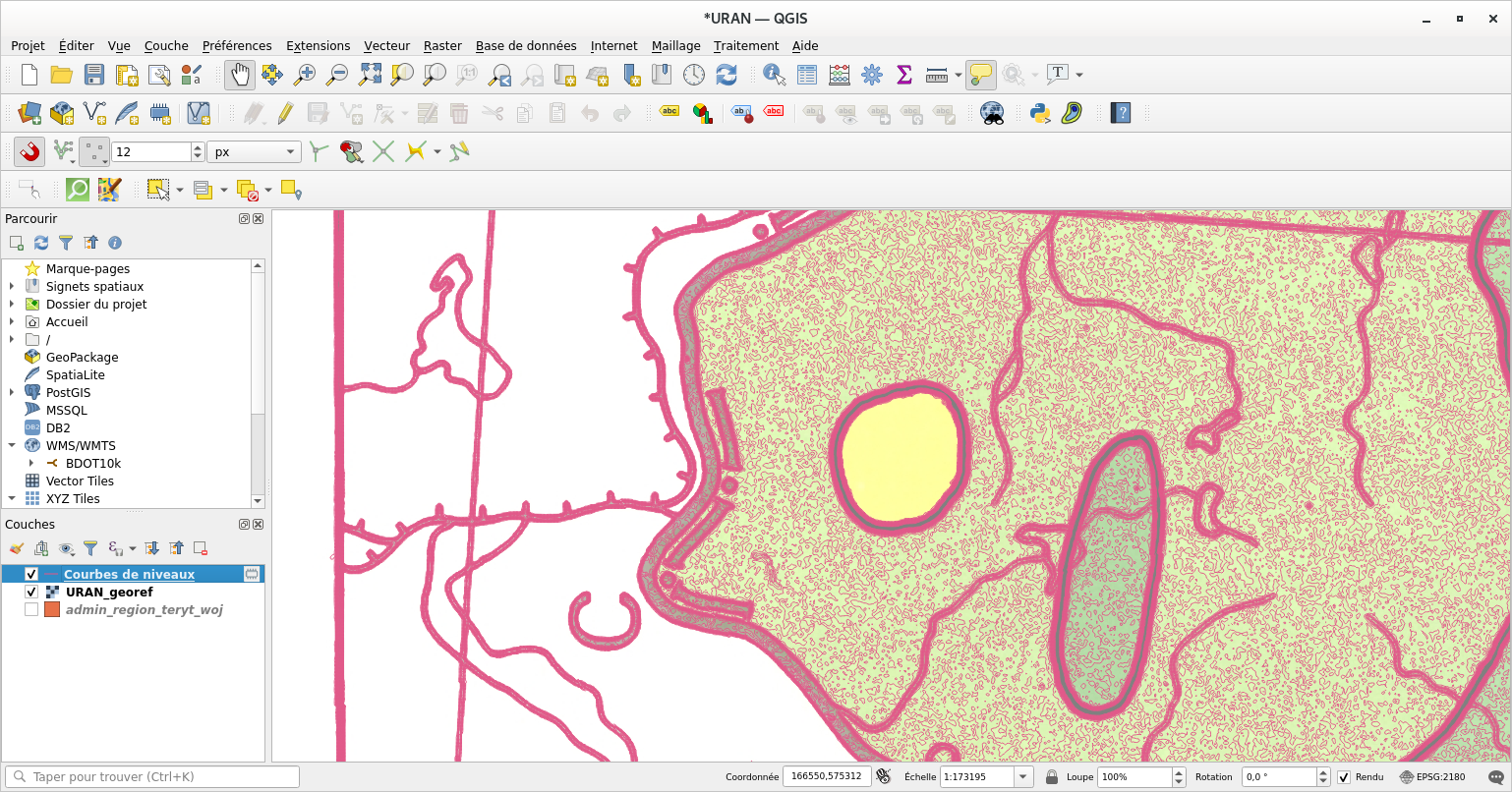Open the Traitement menu
The height and width of the screenshot is (792, 1512).
pyautogui.click(x=745, y=45)
